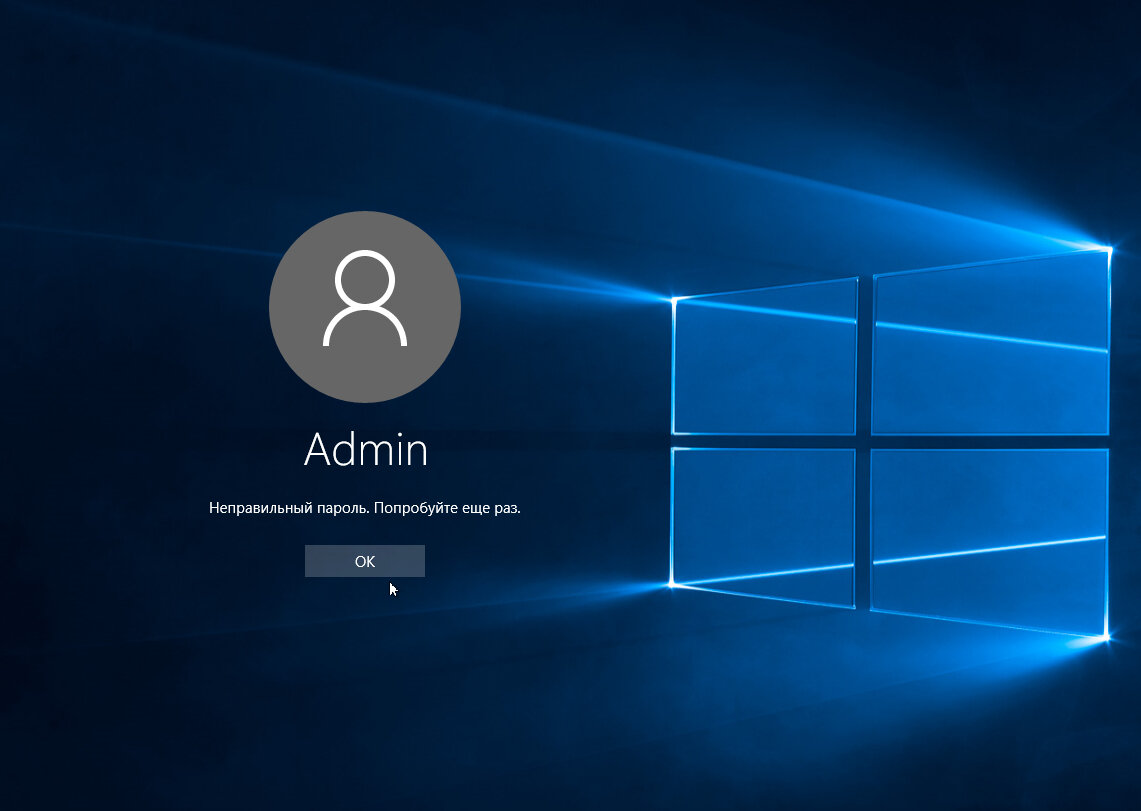Click the OK button
Screen dimensions: 1141x811
pyautogui.click(x=365, y=561)
